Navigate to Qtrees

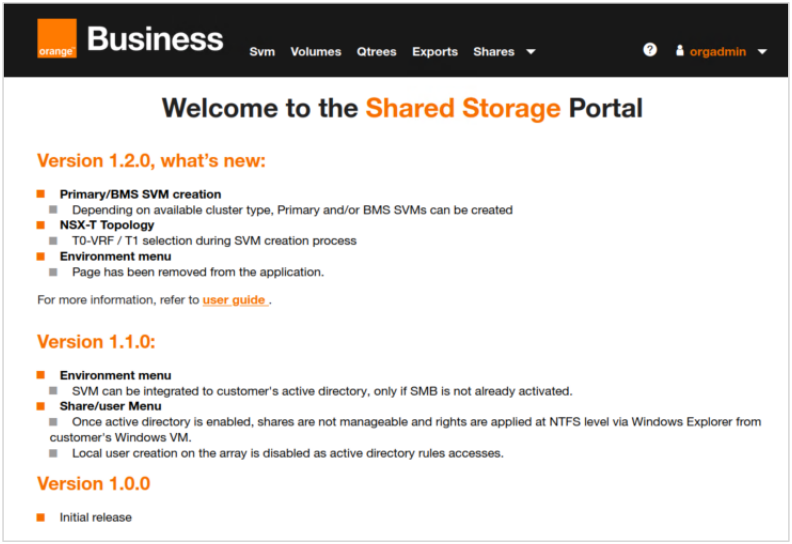click(x=377, y=52)
